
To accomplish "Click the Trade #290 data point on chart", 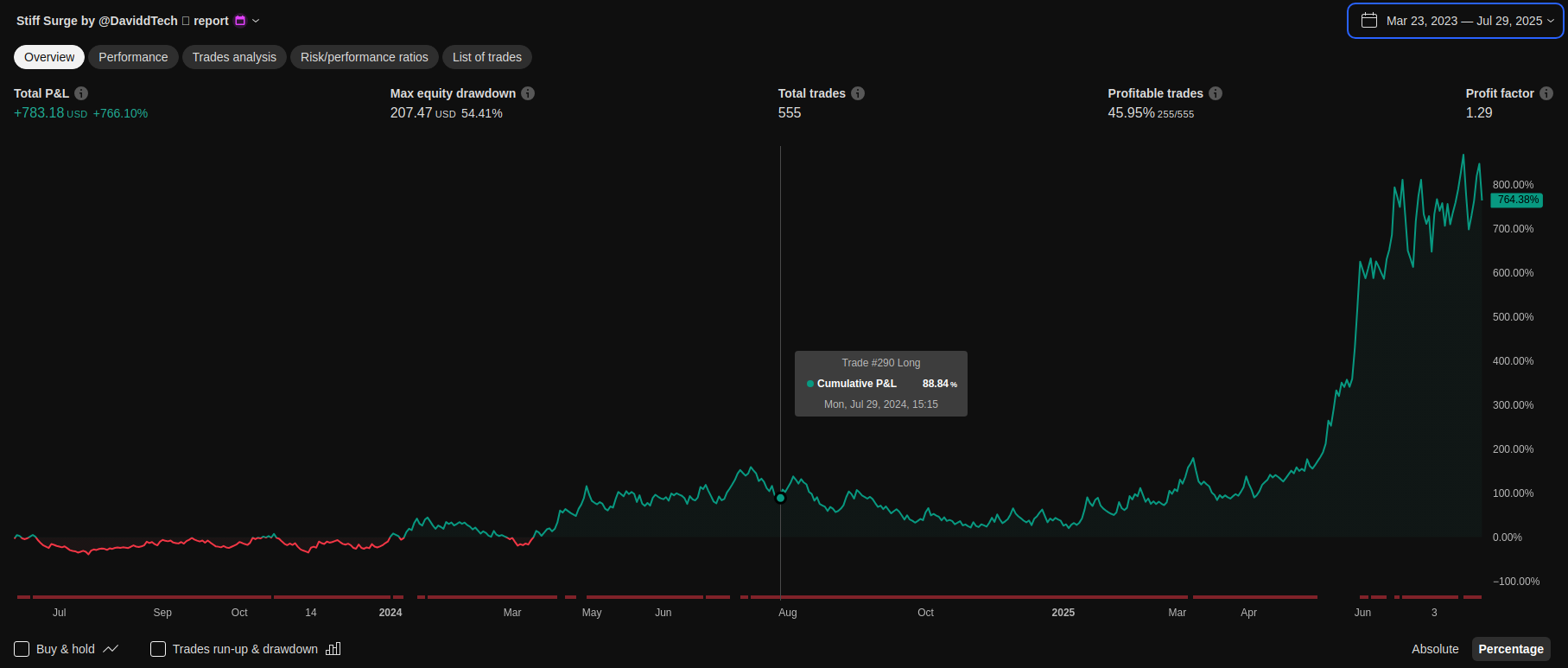I will 781,498.
